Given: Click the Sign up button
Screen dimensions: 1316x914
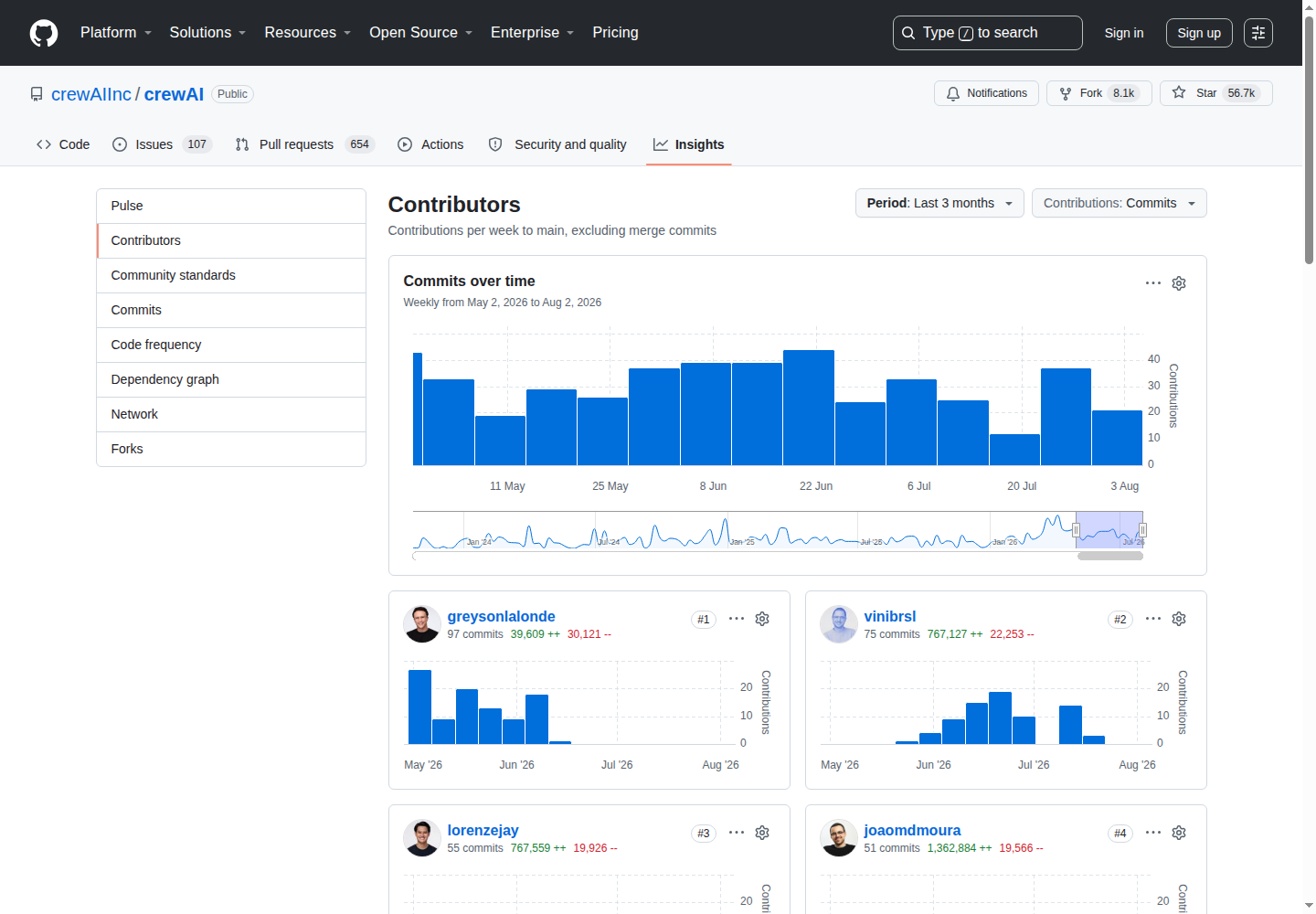Looking at the screenshot, I should click(1199, 33).
